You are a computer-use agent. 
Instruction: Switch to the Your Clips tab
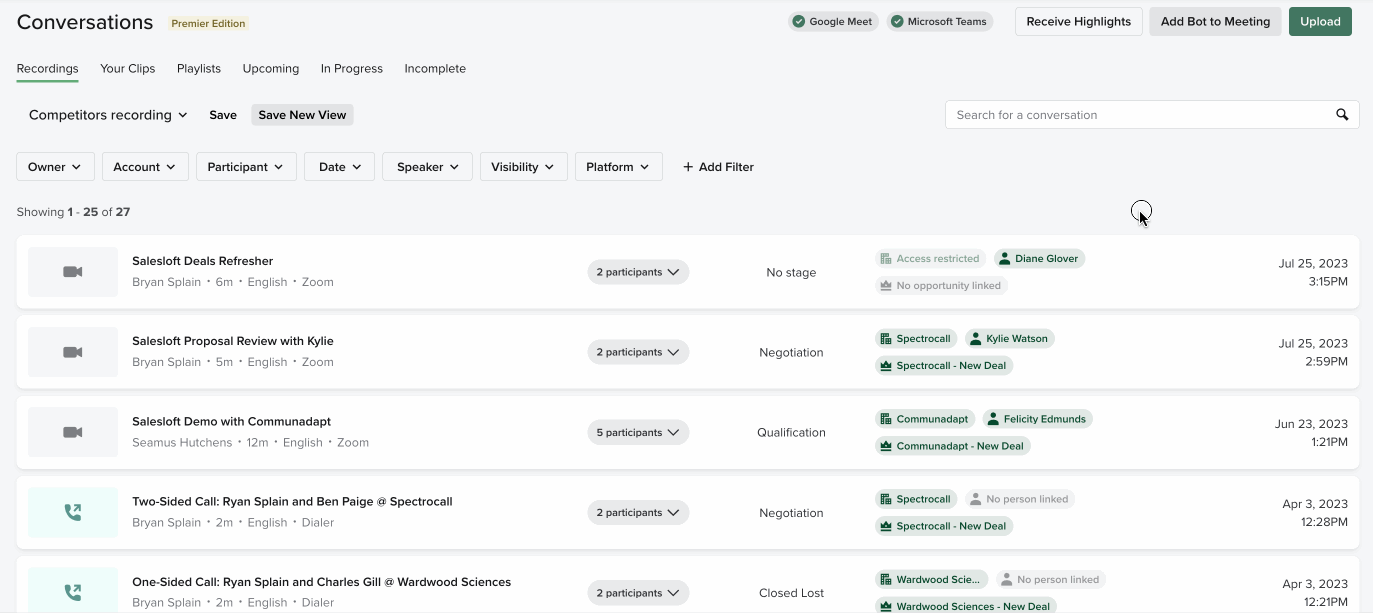[128, 69]
